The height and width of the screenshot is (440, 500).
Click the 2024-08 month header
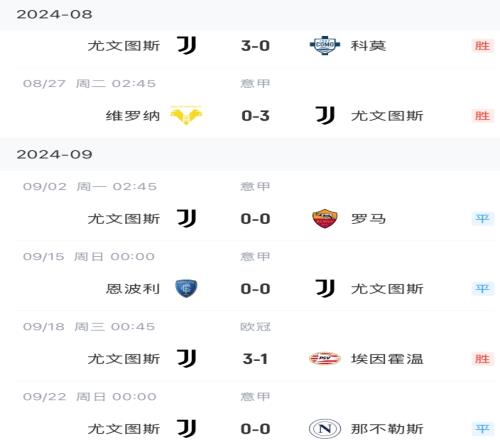(54, 14)
